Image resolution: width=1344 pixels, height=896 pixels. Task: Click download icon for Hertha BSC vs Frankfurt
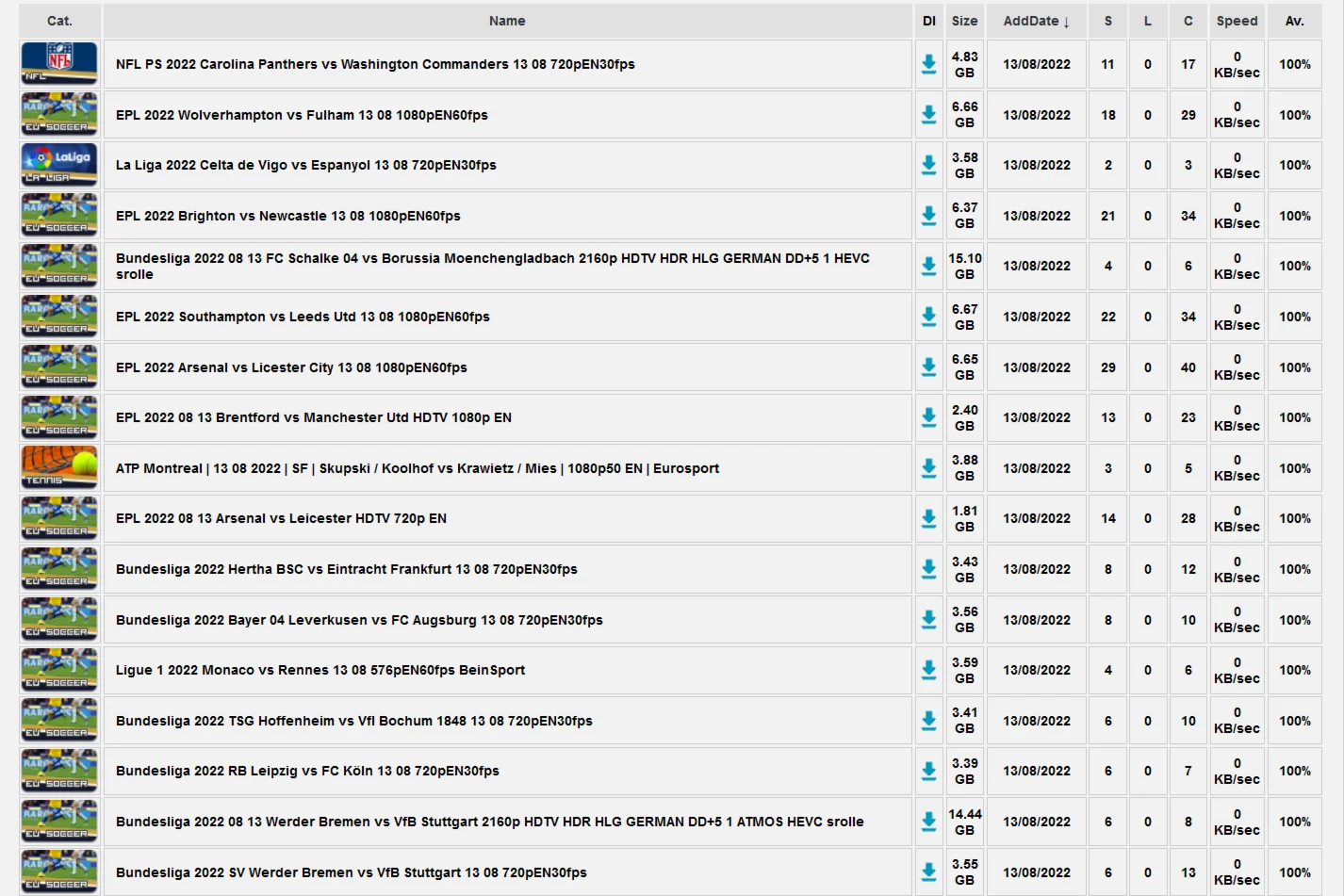(x=928, y=569)
